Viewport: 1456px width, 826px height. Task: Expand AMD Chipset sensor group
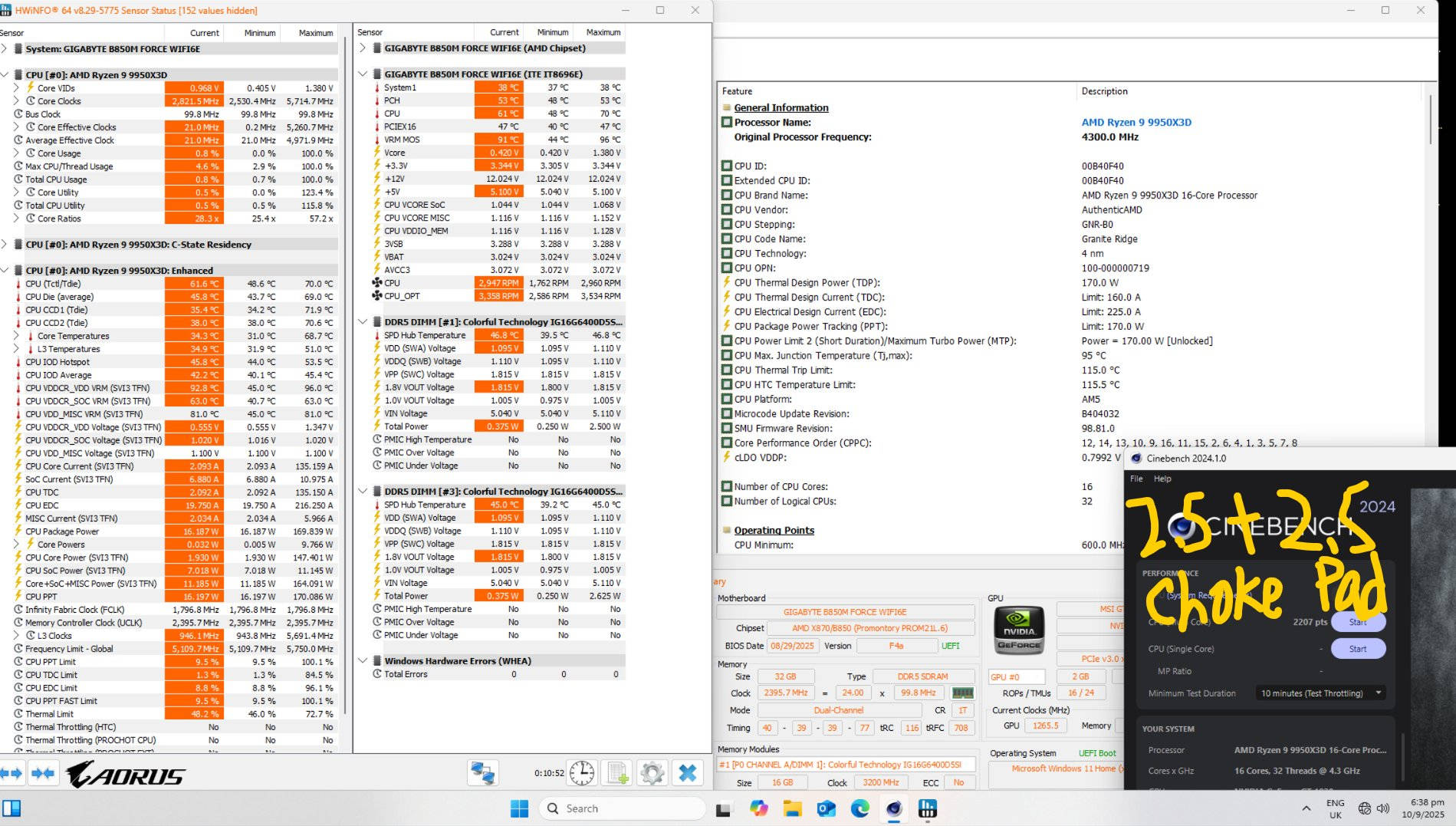[363, 48]
